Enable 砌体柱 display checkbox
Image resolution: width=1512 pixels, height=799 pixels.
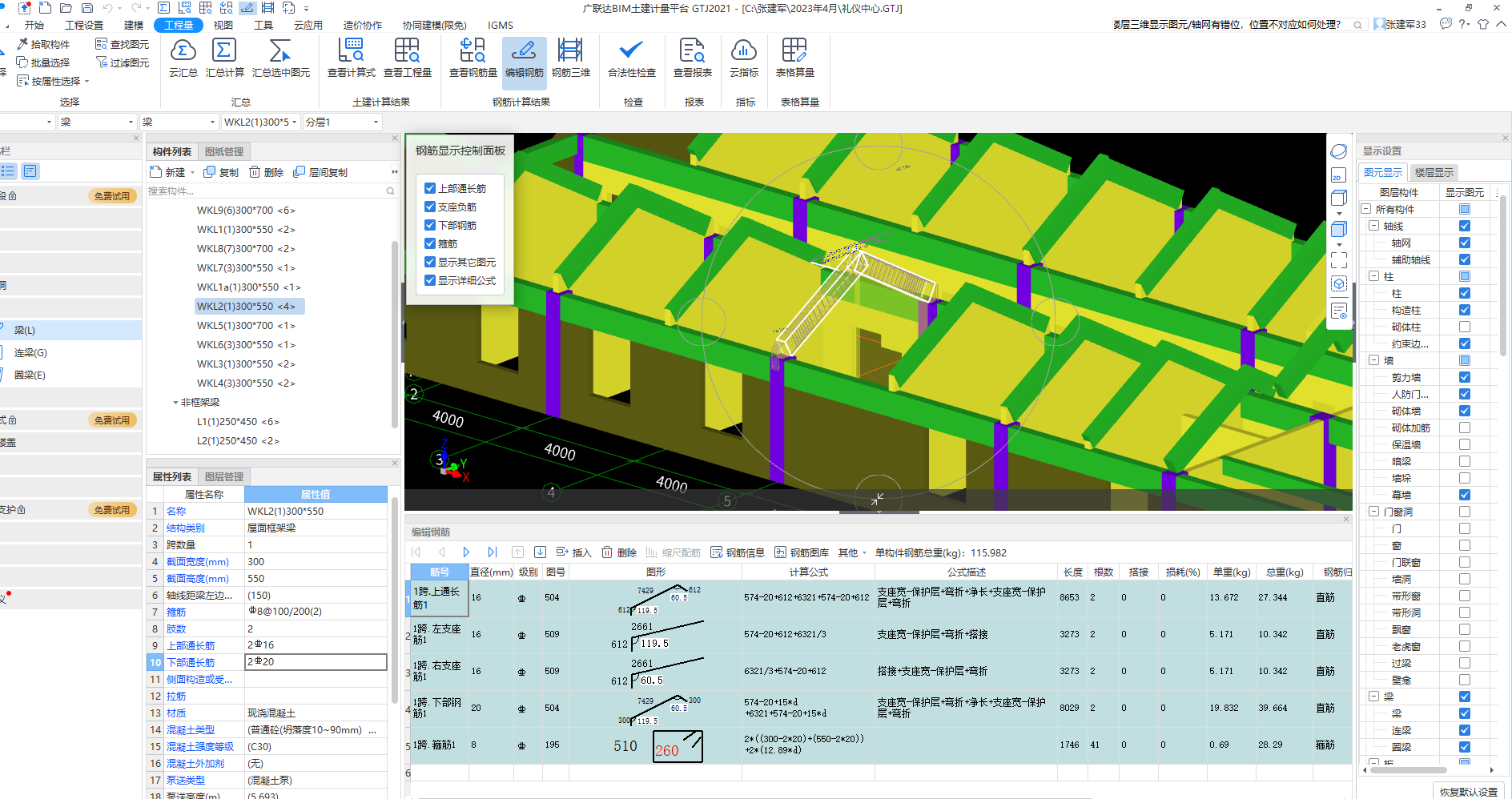(1465, 327)
